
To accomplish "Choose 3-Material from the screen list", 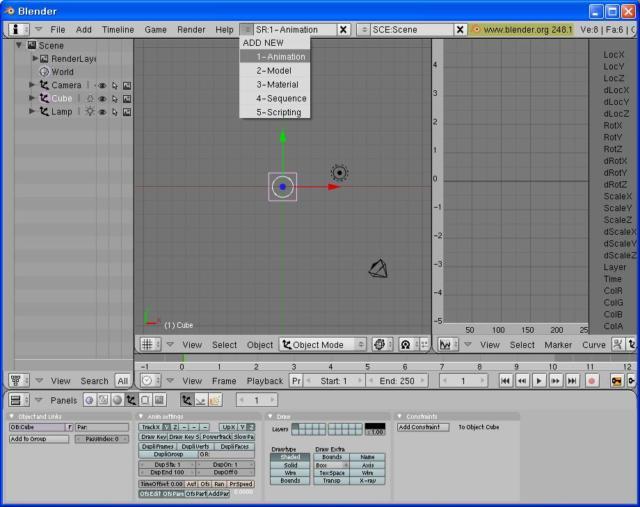I will point(274,84).
